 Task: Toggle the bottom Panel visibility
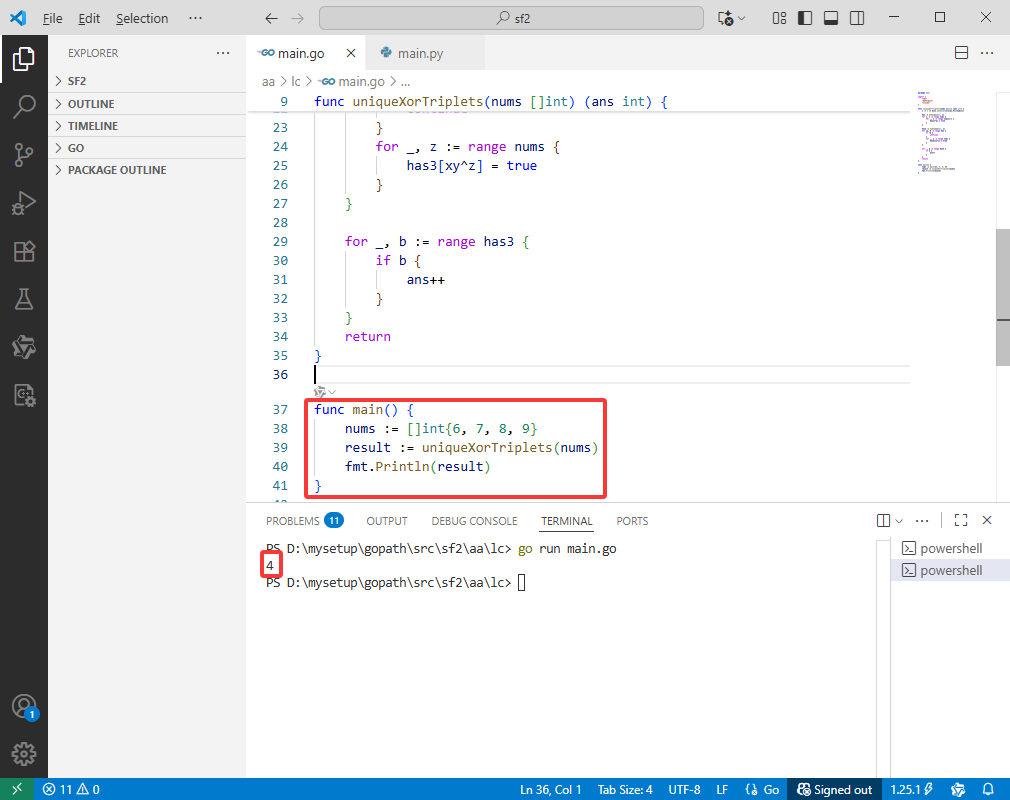[831, 18]
